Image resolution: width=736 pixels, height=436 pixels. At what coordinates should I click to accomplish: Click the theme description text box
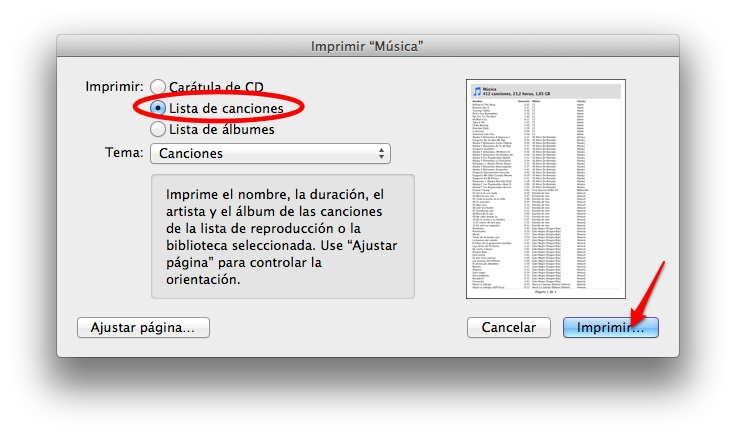[x=283, y=237]
